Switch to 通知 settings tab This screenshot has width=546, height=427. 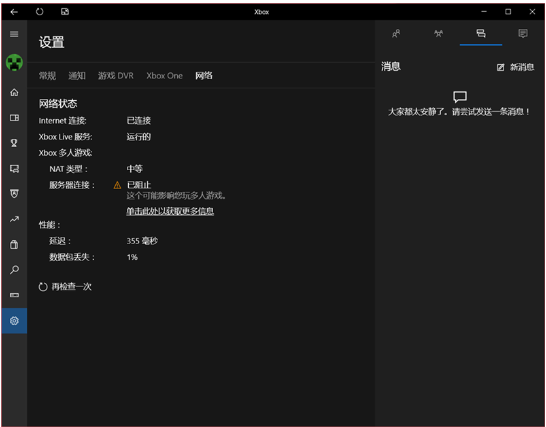click(77, 76)
